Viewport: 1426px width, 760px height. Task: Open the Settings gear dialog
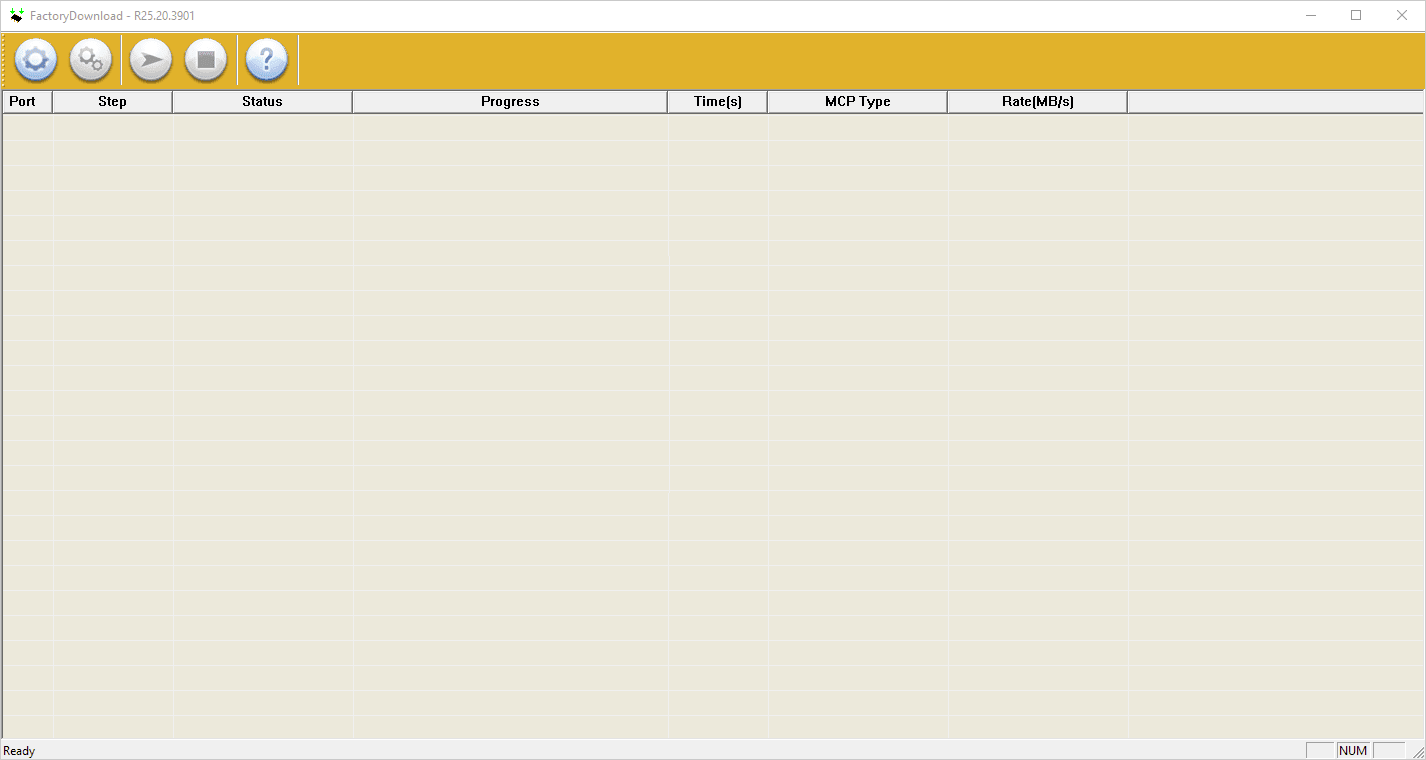coord(36,59)
